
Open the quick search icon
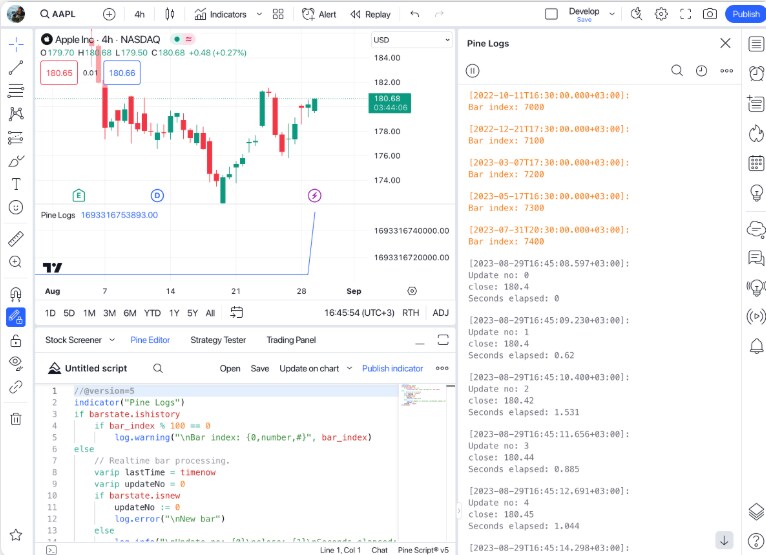coord(636,14)
